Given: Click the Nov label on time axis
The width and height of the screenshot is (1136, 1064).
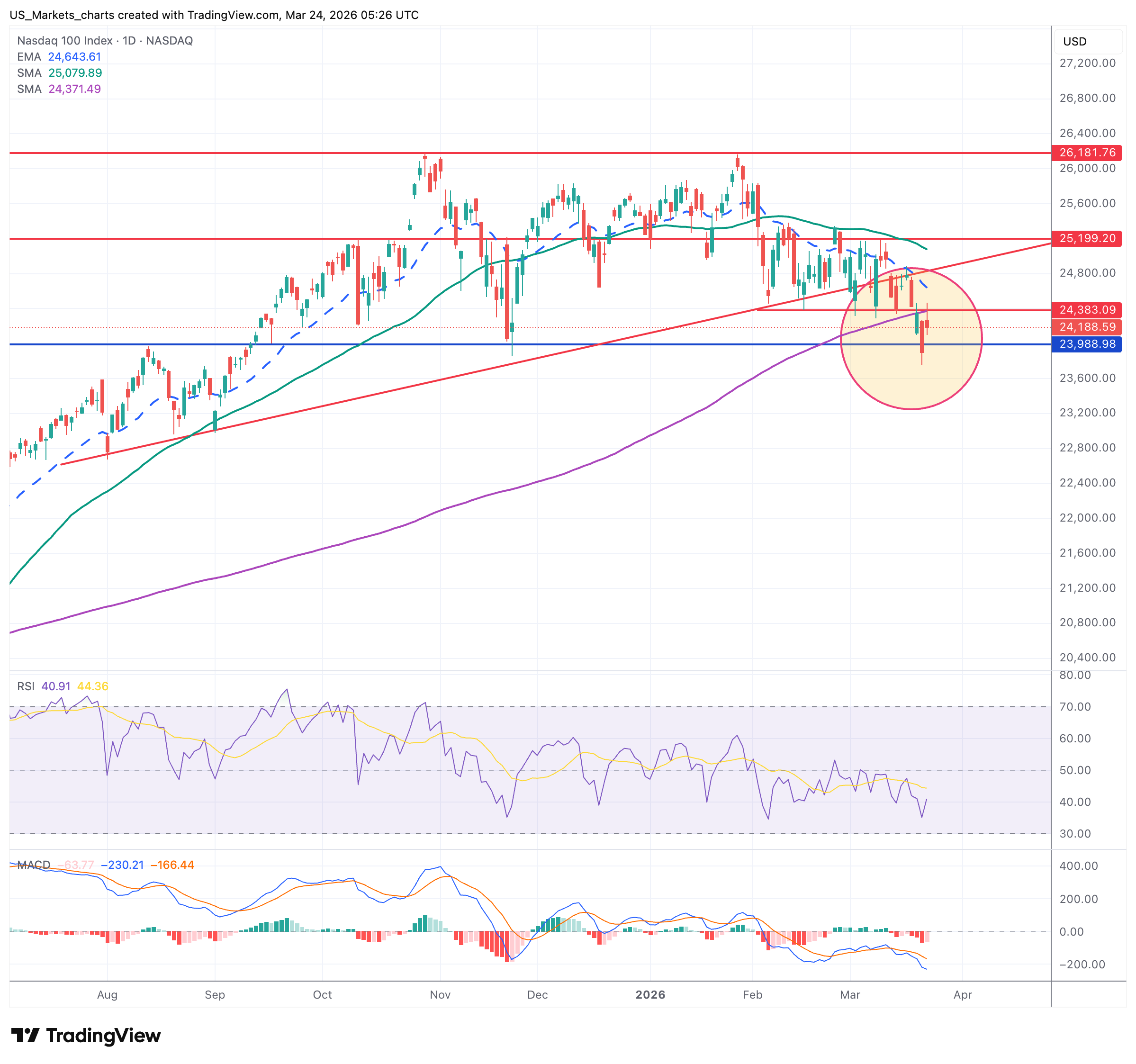Looking at the screenshot, I should click(440, 994).
